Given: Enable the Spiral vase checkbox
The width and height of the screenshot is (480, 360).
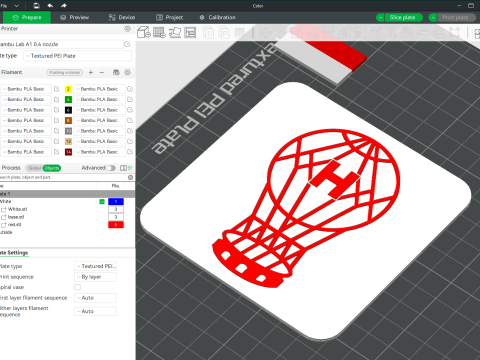Looking at the screenshot, I should tap(77, 287).
